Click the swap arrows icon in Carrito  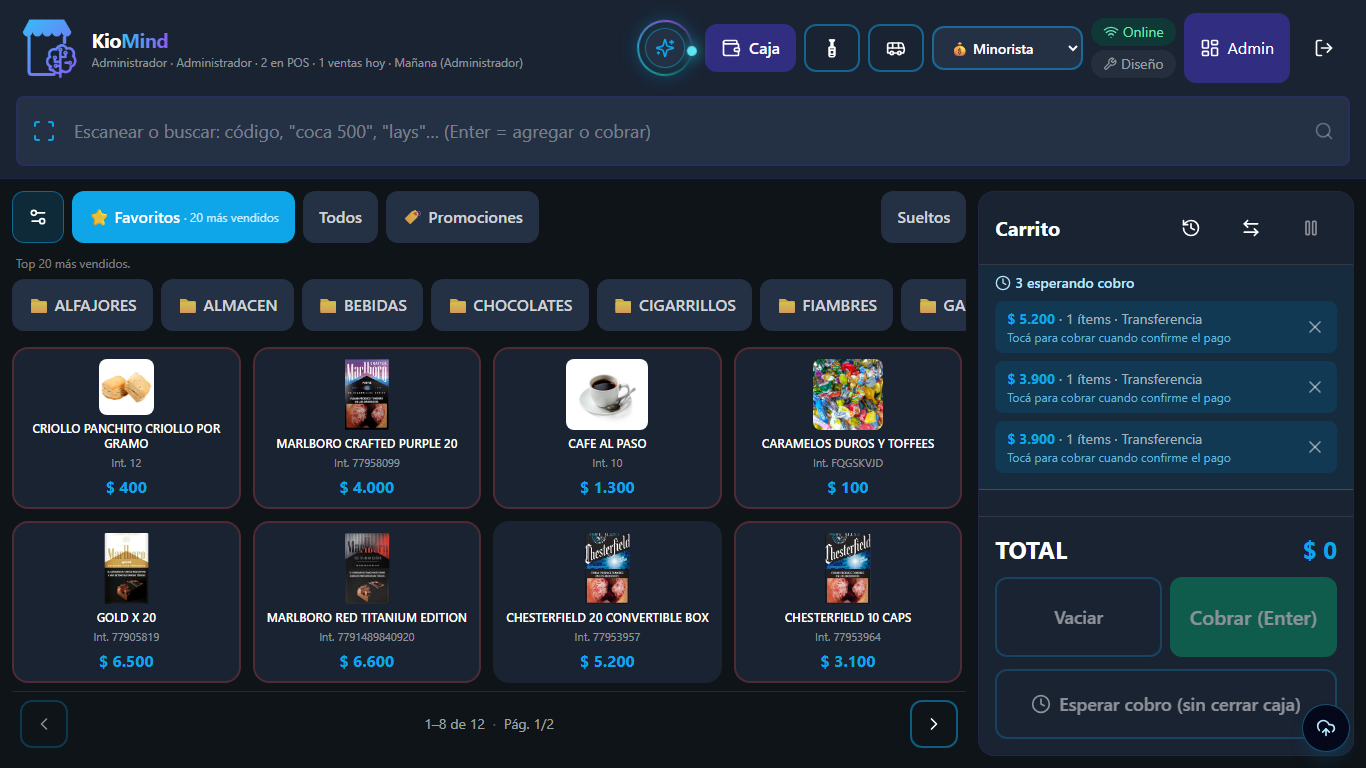pos(1250,228)
